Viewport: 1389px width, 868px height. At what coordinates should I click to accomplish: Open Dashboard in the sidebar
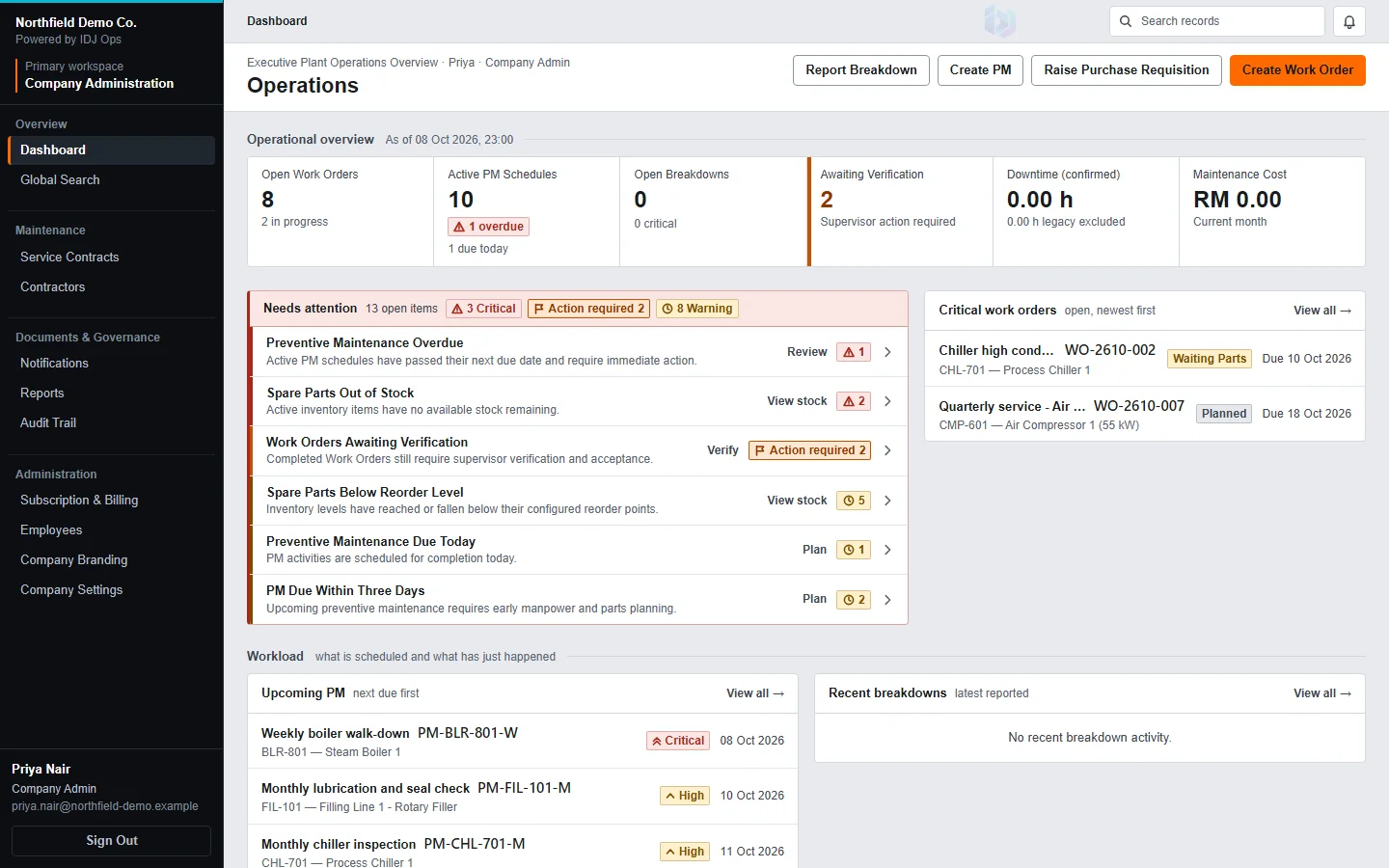click(111, 150)
